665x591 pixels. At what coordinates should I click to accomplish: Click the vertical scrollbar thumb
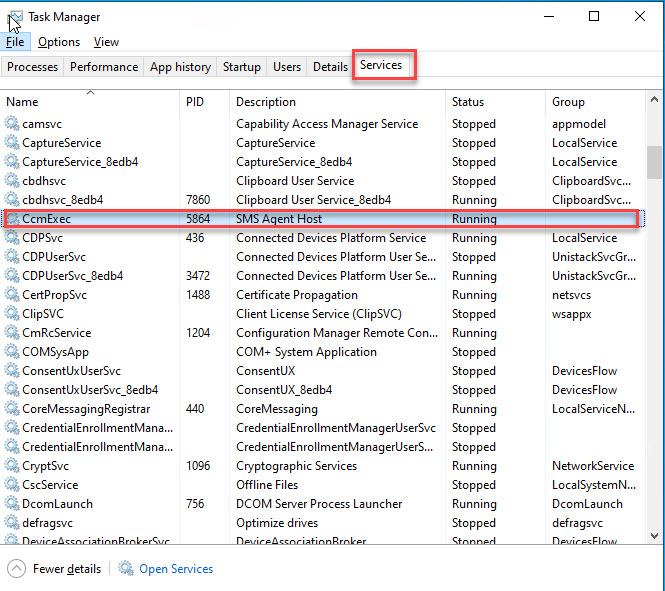click(x=654, y=160)
